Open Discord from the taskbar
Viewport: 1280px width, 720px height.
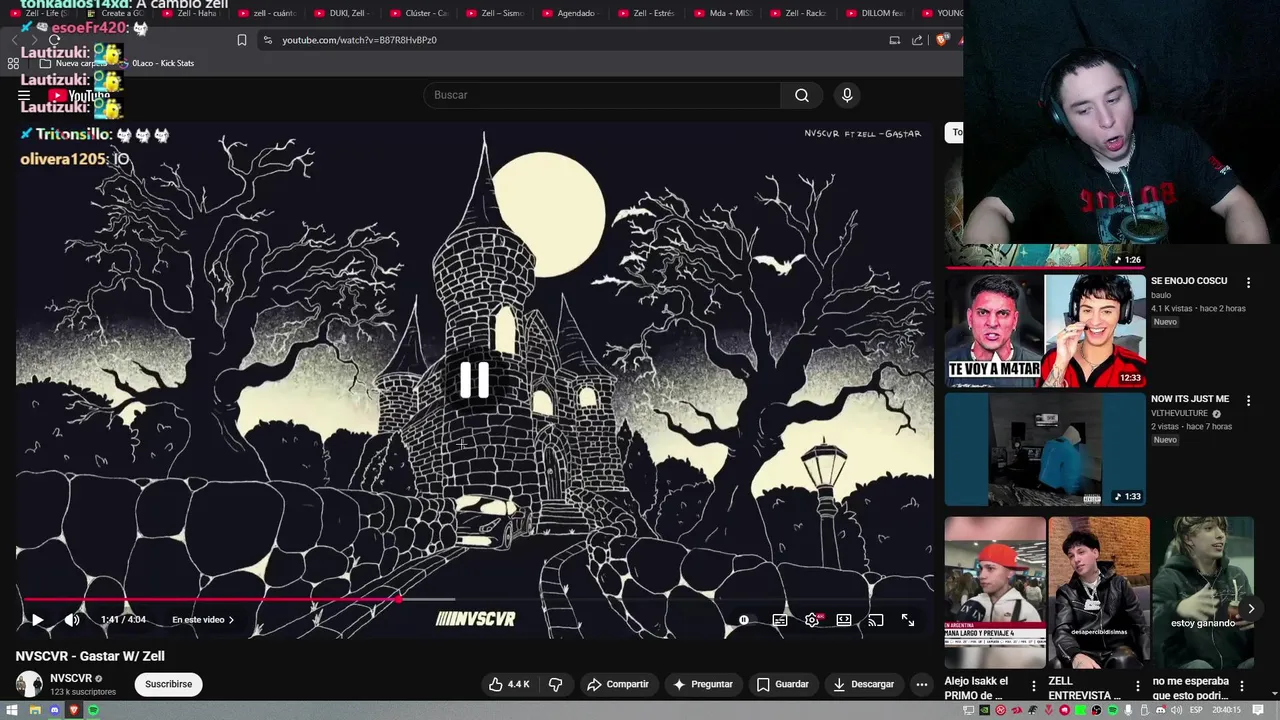point(54,710)
